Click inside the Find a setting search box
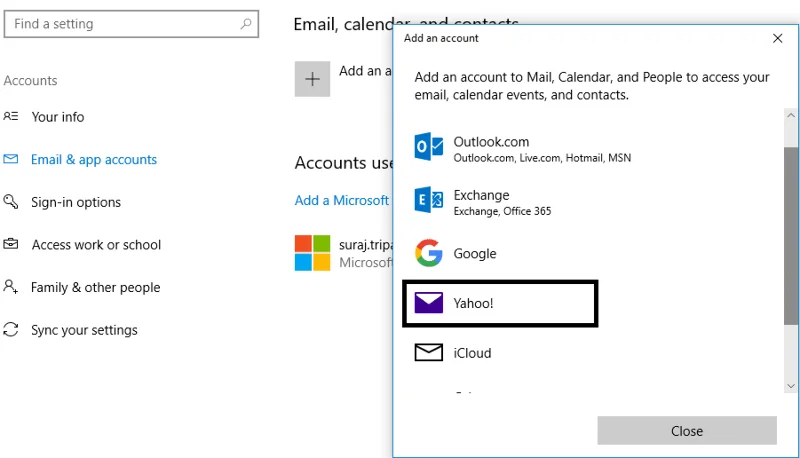 [x=131, y=24]
